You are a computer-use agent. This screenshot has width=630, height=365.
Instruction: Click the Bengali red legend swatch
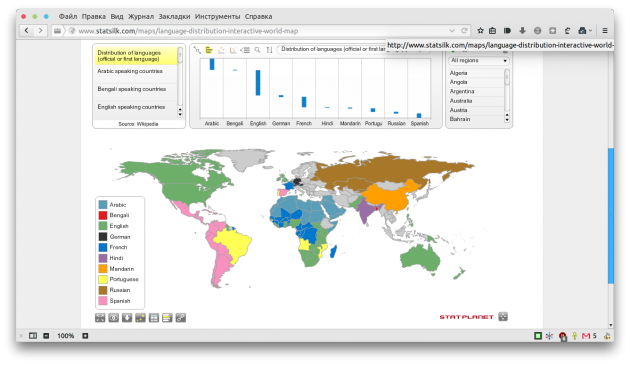pos(103,215)
